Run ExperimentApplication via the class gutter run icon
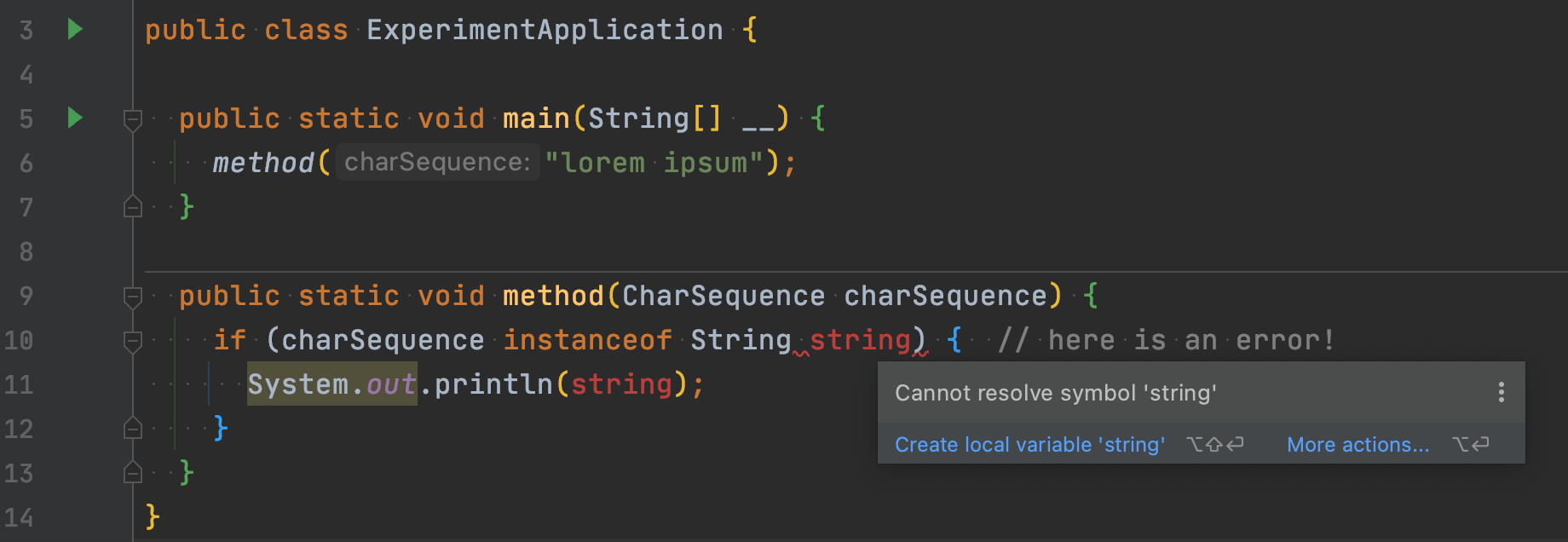Screen dimensions: 1568x542 click(75, 29)
